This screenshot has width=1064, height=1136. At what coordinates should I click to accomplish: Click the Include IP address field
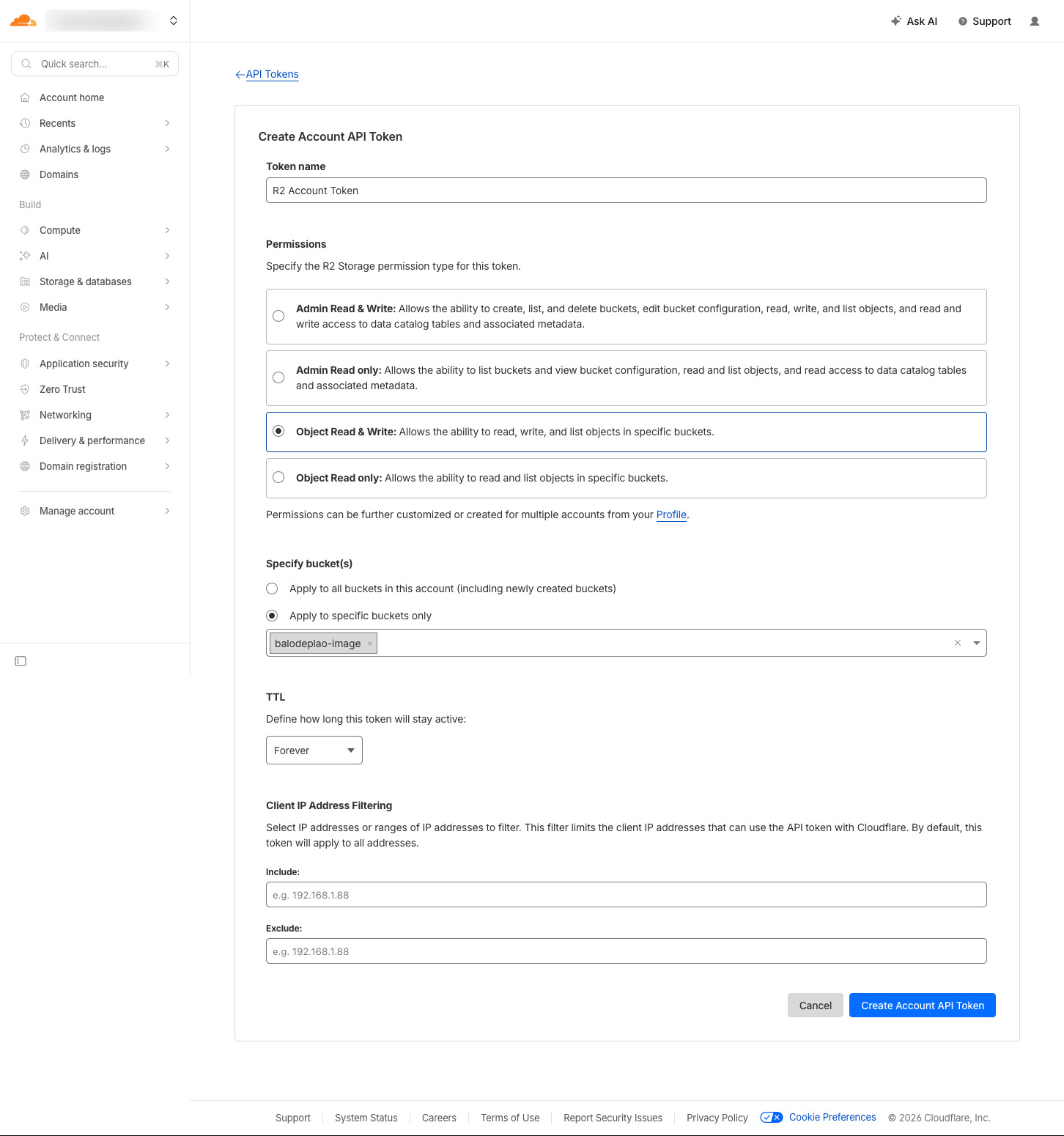pyautogui.click(x=626, y=895)
